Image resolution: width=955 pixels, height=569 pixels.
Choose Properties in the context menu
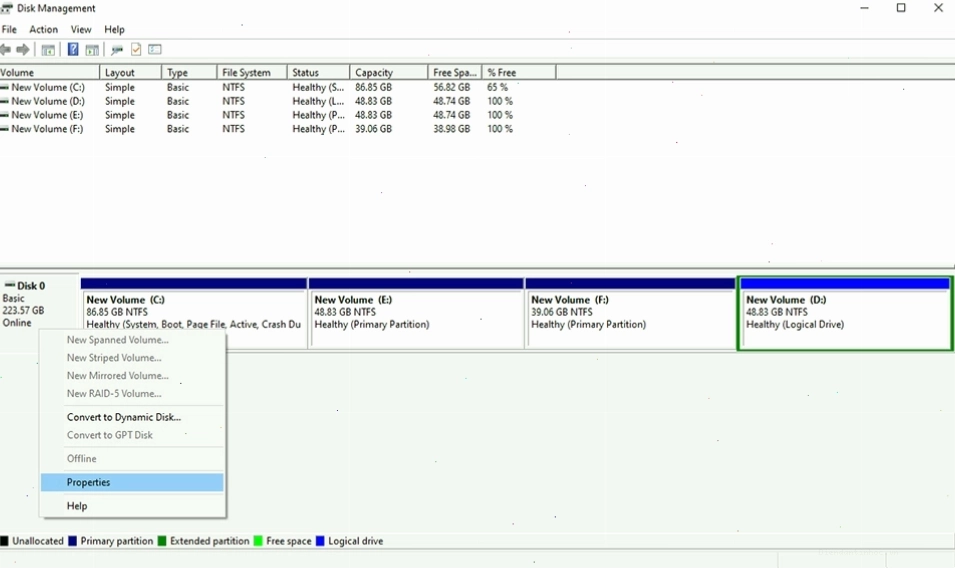coord(132,482)
